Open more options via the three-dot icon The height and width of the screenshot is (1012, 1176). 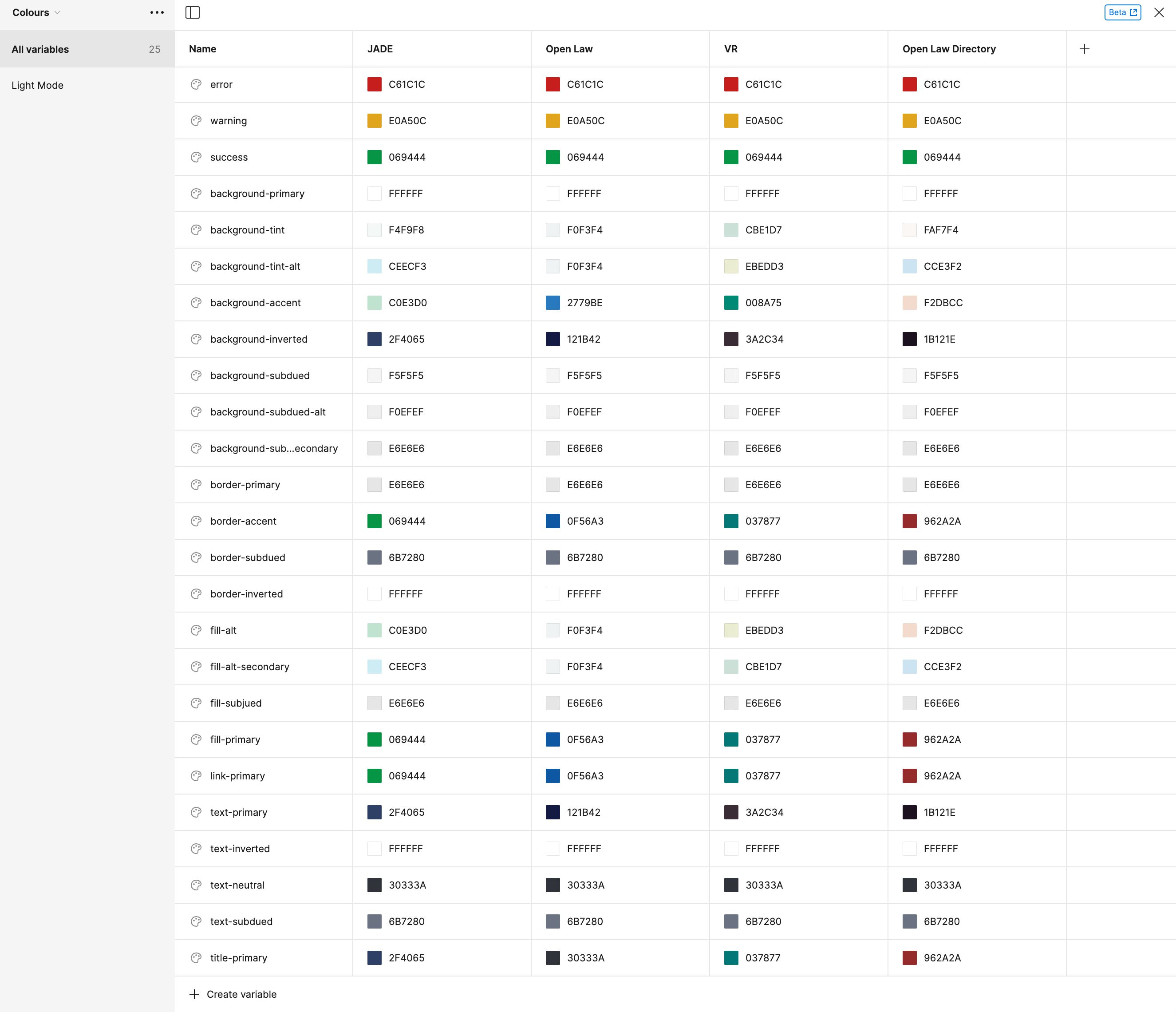(x=156, y=12)
